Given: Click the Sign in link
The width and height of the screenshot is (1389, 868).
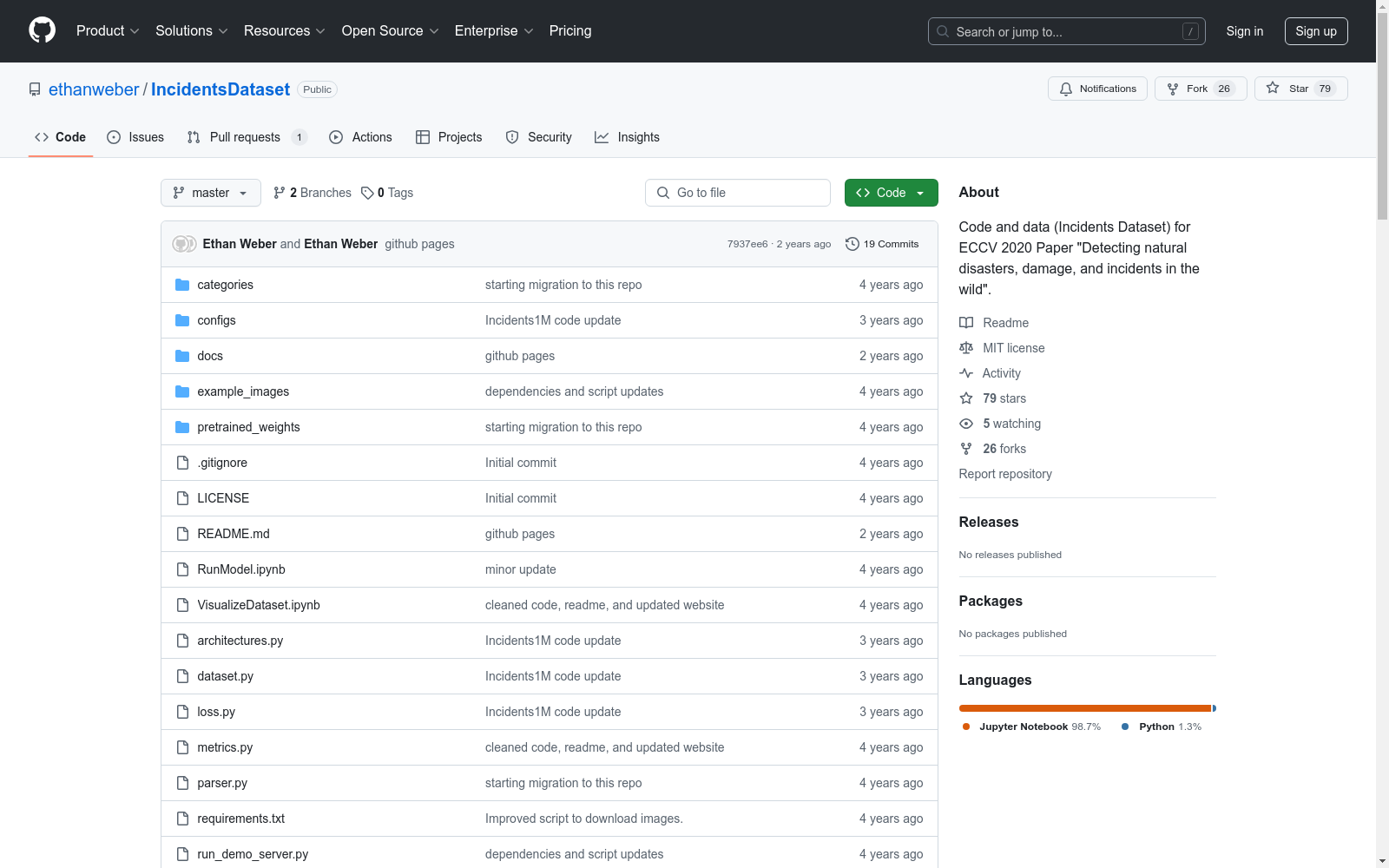Looking at the screenshot, I should [1245, 31].
